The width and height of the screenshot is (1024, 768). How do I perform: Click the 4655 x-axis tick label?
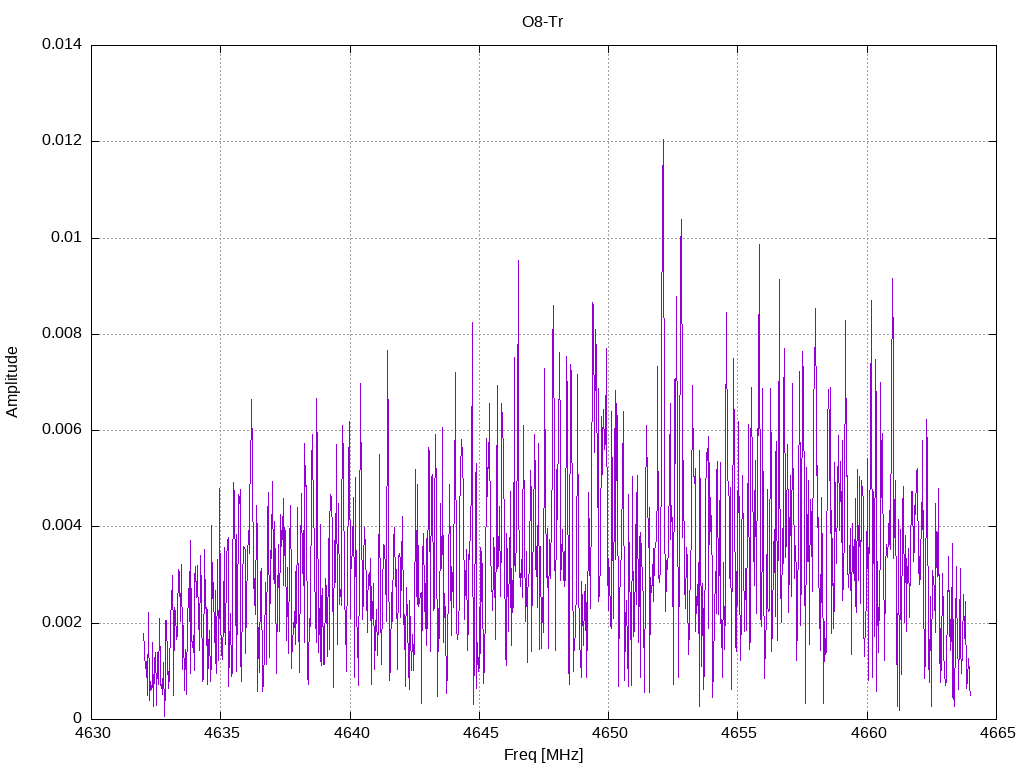(738, 733)
